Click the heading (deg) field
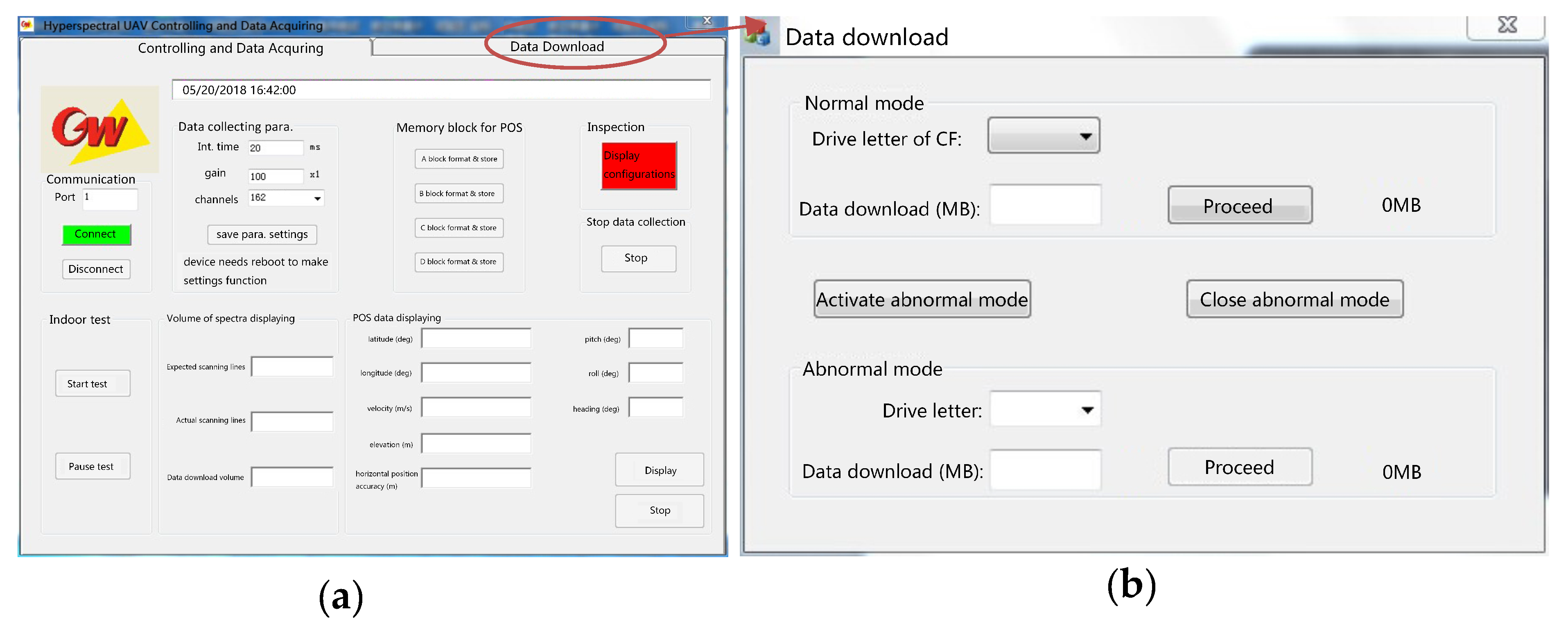This screenshot has width=1568, height=628. [x=655, y=408]
